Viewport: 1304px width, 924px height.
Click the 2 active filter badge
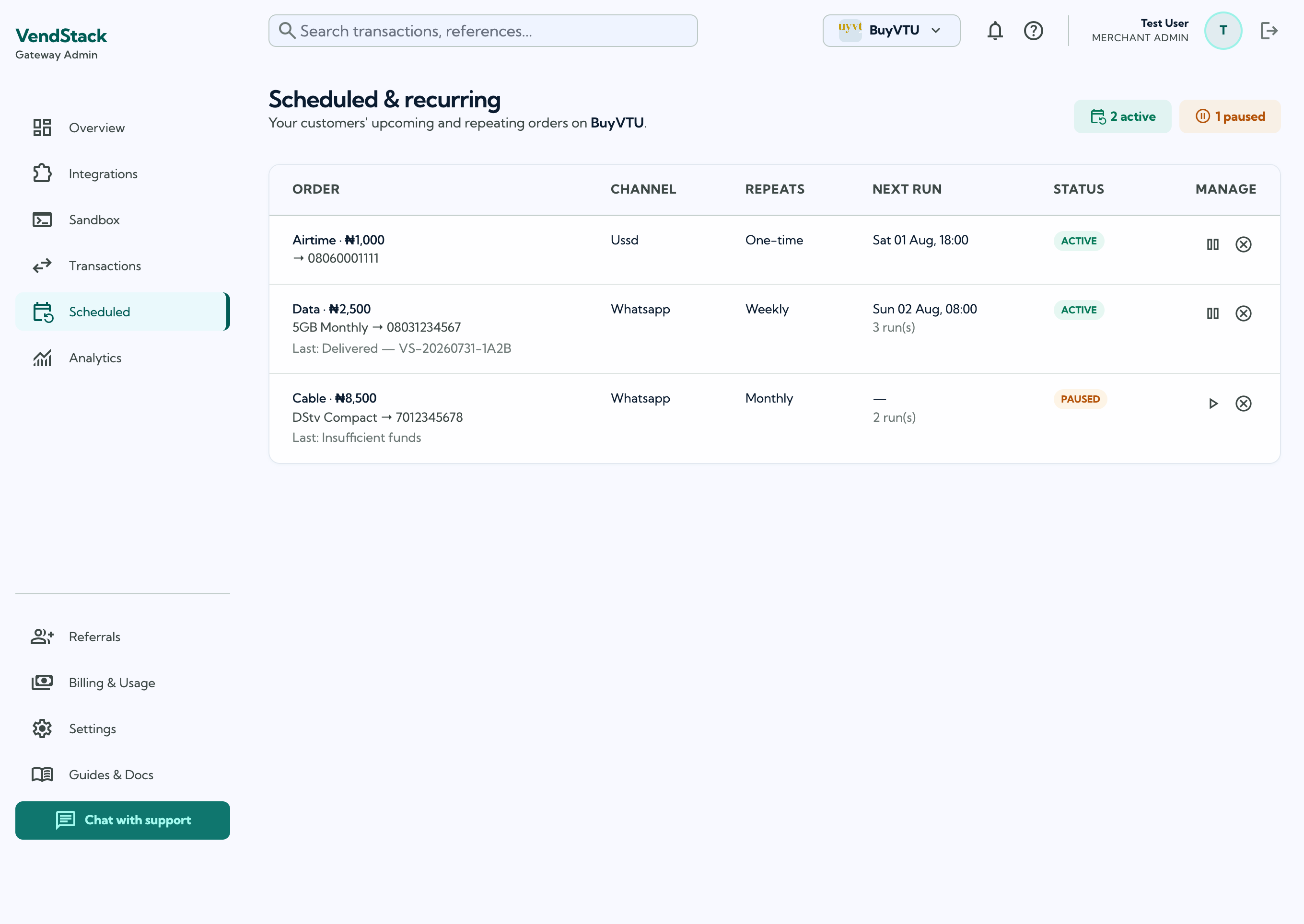pos(1122,116)
